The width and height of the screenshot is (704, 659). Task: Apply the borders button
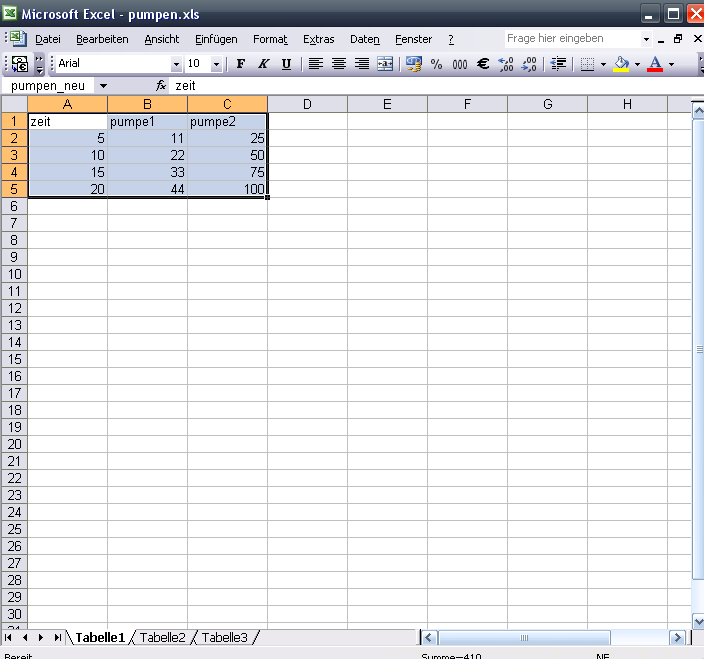coord(587,64)
